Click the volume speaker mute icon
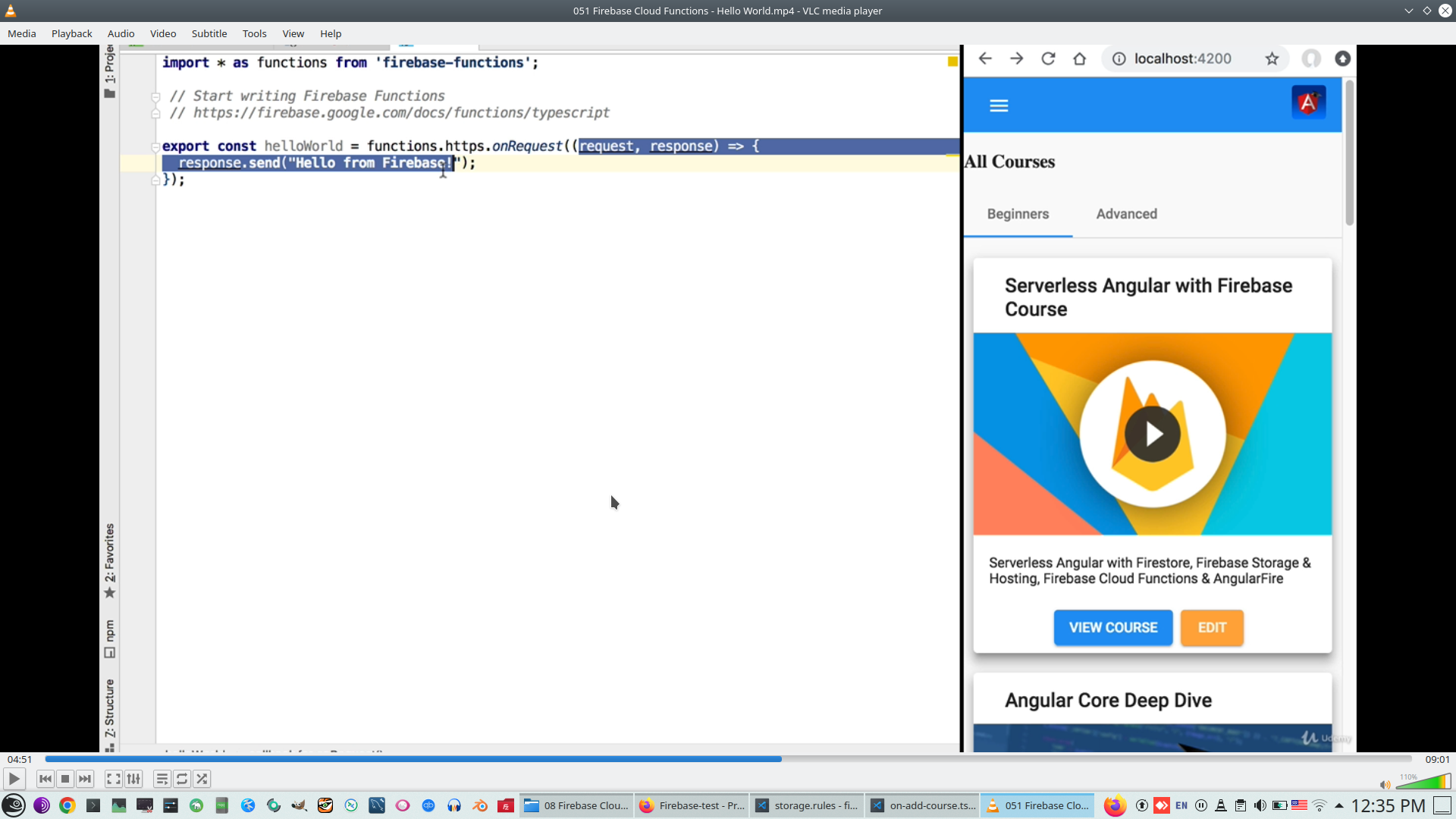Image resolution: width=1456 pixels, height=819 pixels. 1385,785
